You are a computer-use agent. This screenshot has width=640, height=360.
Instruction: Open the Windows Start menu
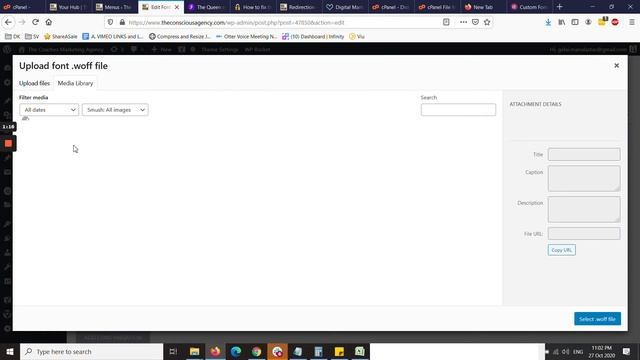(x=10, y=351)
